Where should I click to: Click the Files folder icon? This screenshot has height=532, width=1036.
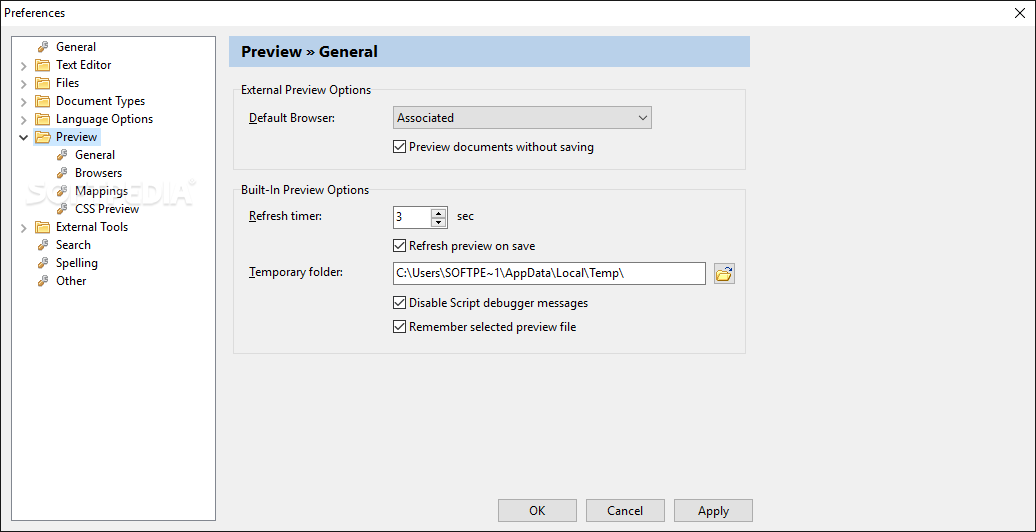(x=43, y=83)
